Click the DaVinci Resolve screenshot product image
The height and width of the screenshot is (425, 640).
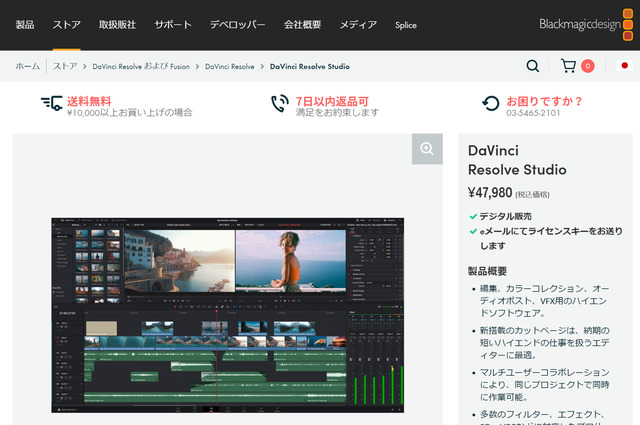[227, 315]
